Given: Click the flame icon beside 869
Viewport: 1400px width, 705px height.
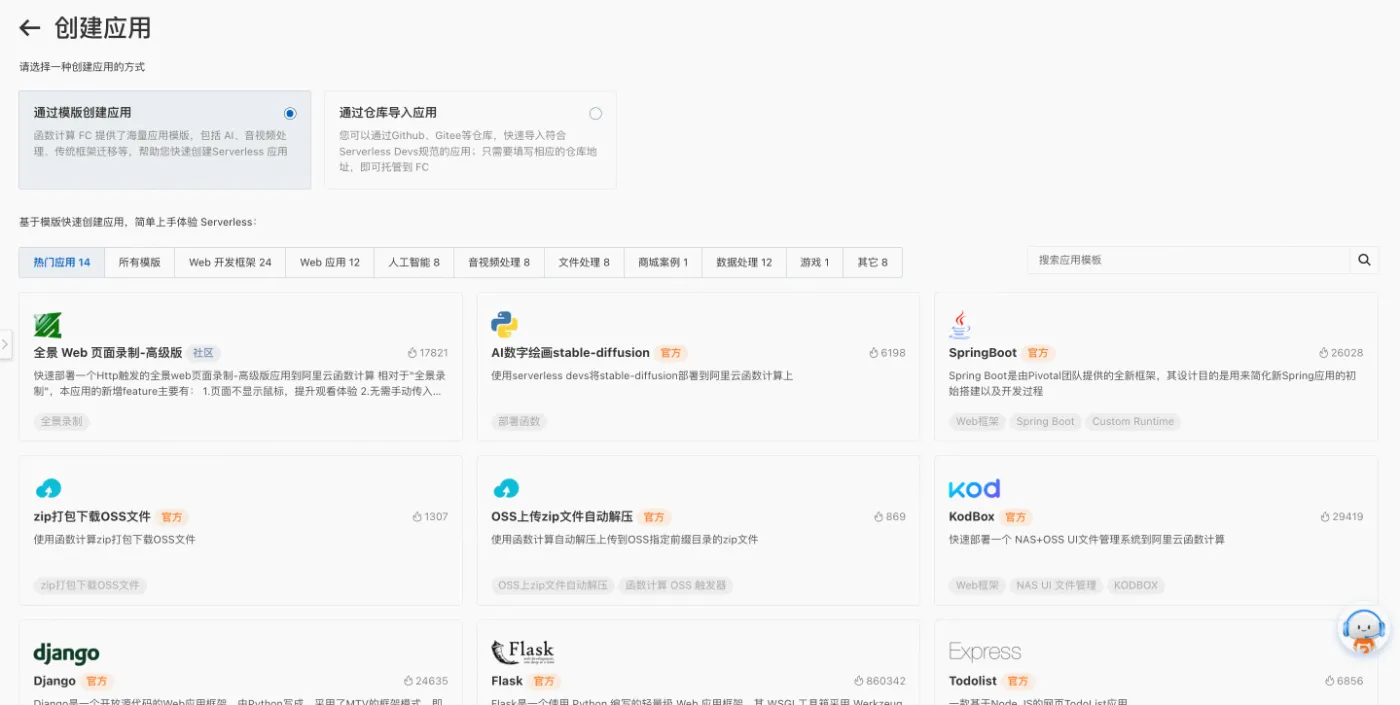Looking at the screenshot, I should pos(879,517).
